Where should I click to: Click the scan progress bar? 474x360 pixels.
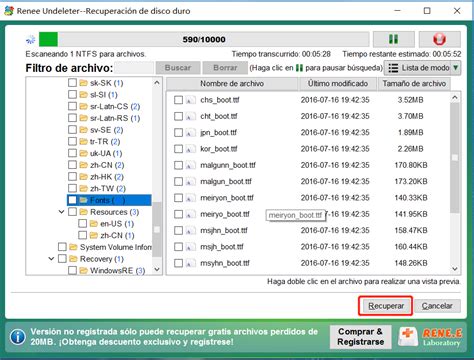204,39
